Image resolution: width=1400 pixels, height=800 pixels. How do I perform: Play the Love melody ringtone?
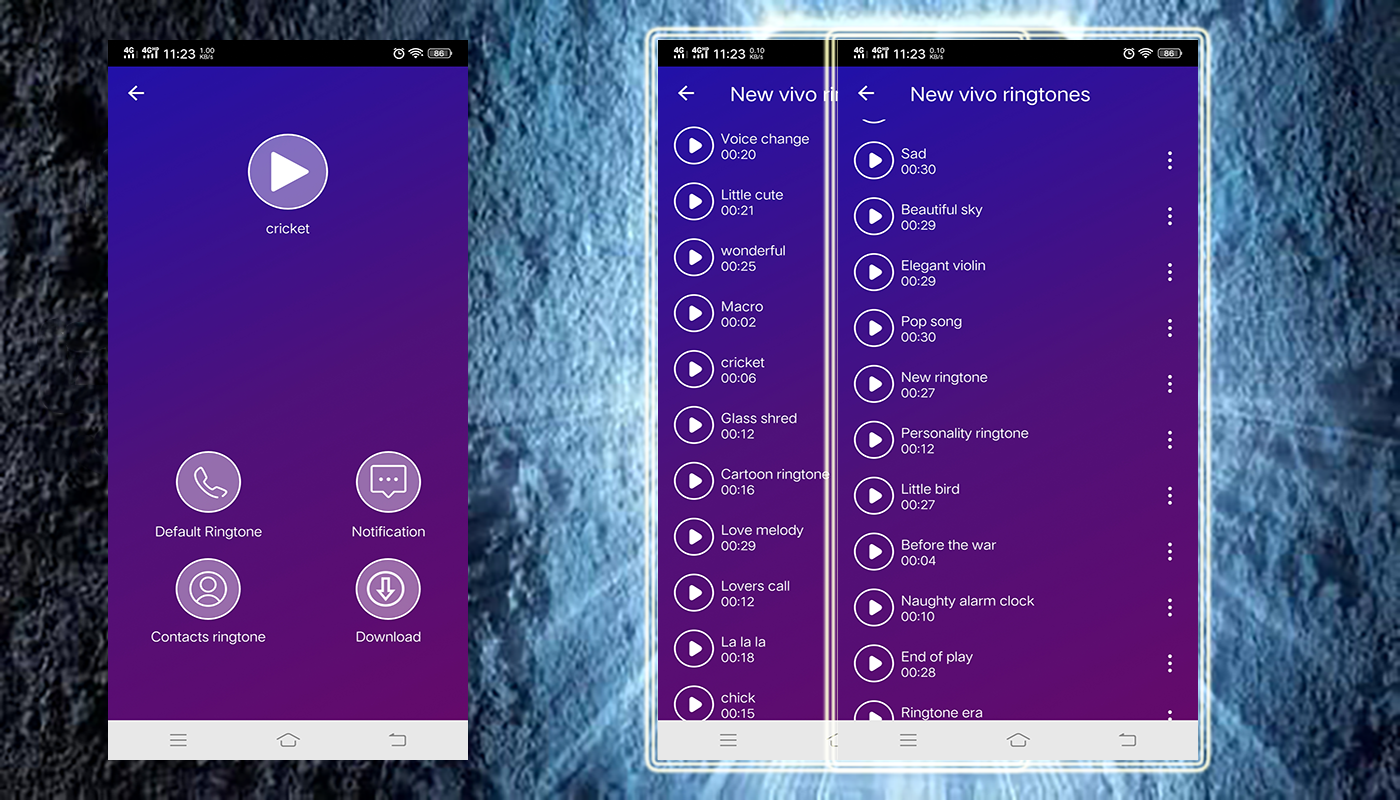[694, 537]
